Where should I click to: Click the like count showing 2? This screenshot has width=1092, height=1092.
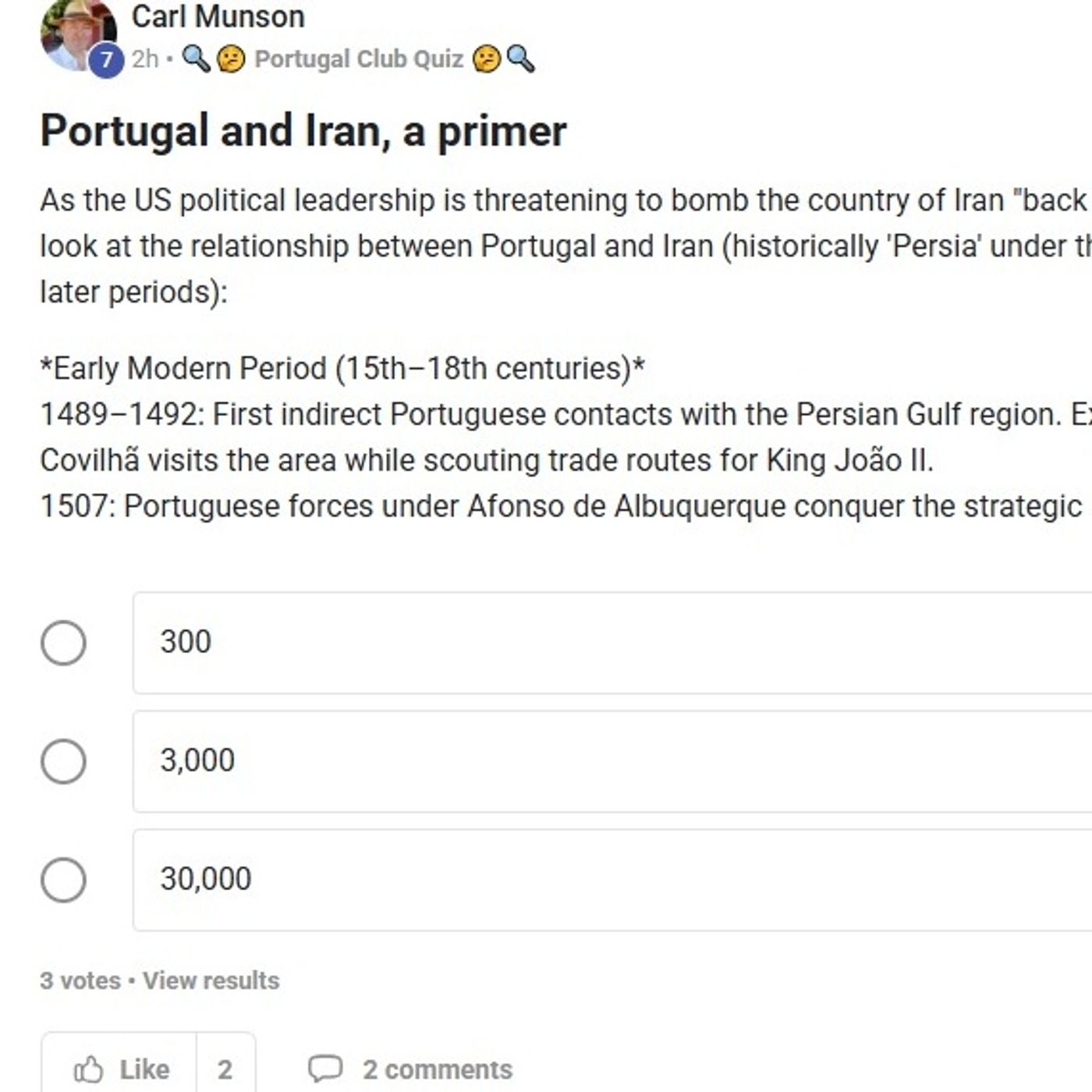click(x=225, y=1069)
